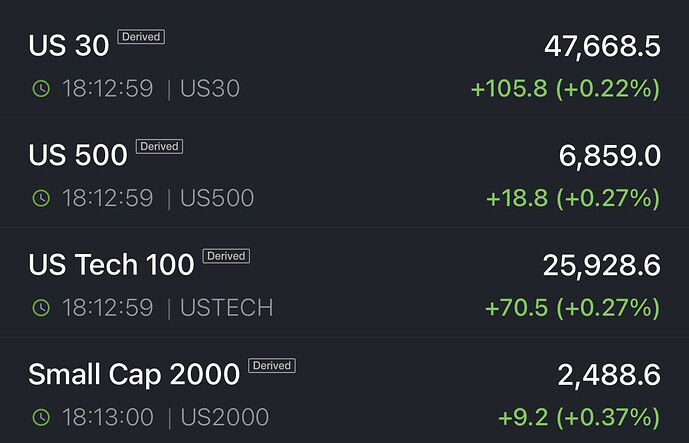Open the Small Cap 2000 index name
689x443 pixels.
pos(134,375)
